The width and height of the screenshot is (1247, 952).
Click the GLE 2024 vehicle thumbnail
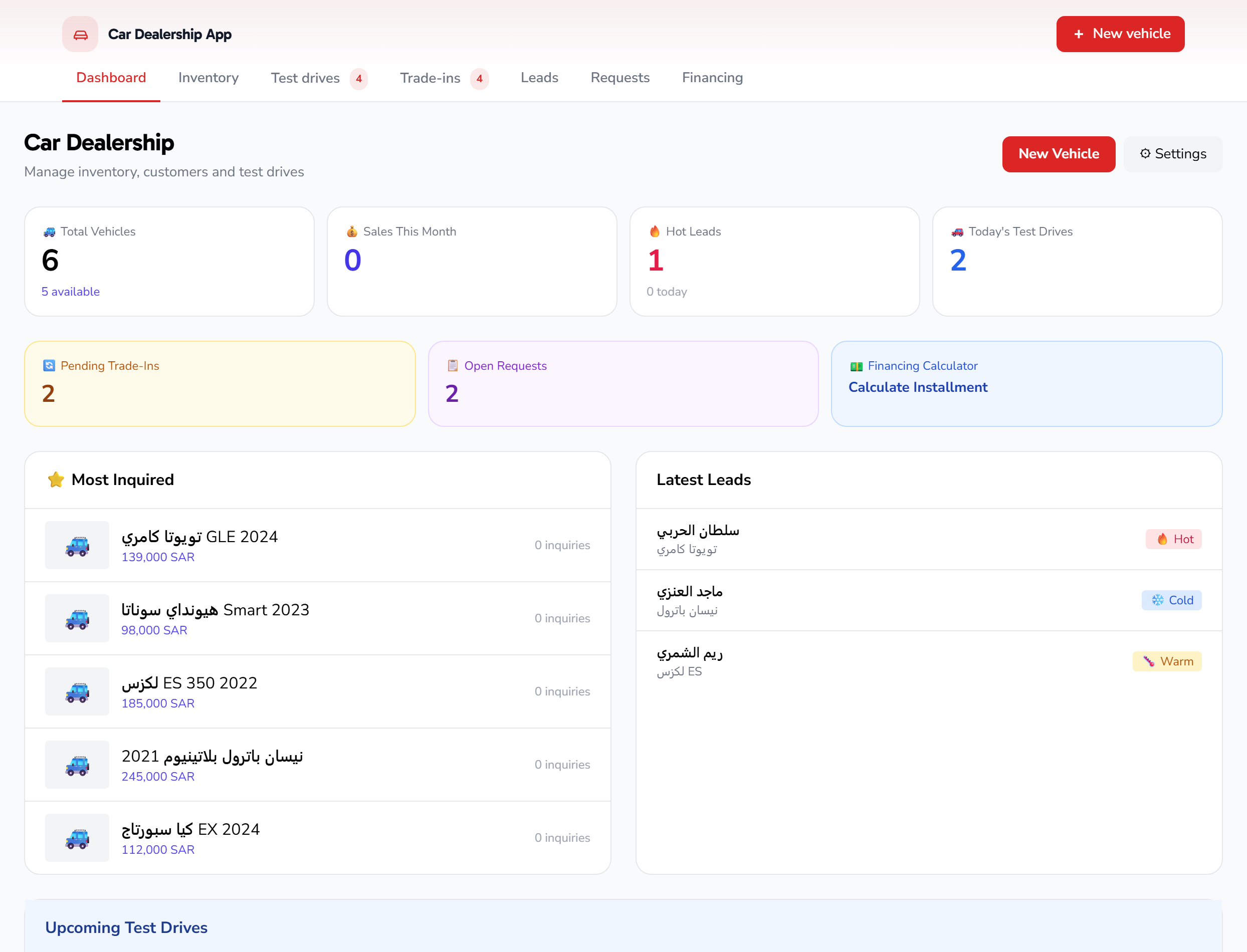coord(77,545)
